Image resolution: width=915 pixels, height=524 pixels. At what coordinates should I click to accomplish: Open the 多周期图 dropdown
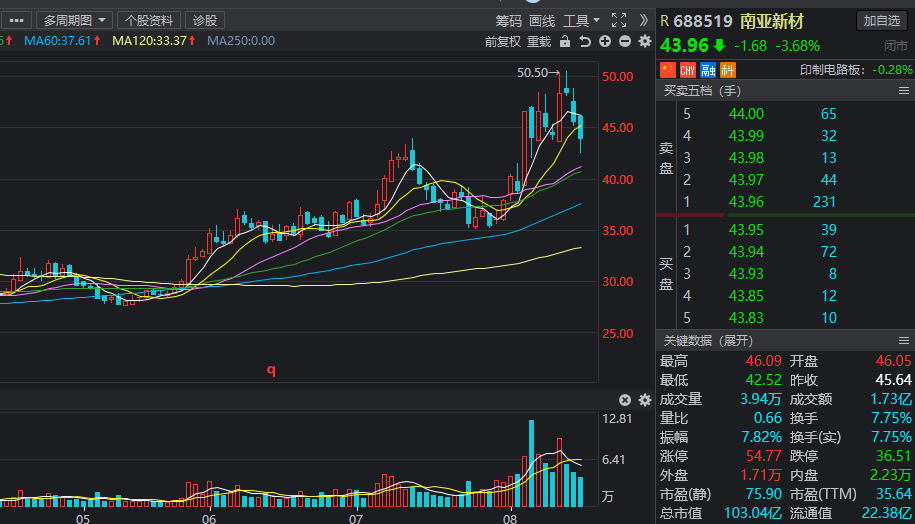click(x=74, y=20)
